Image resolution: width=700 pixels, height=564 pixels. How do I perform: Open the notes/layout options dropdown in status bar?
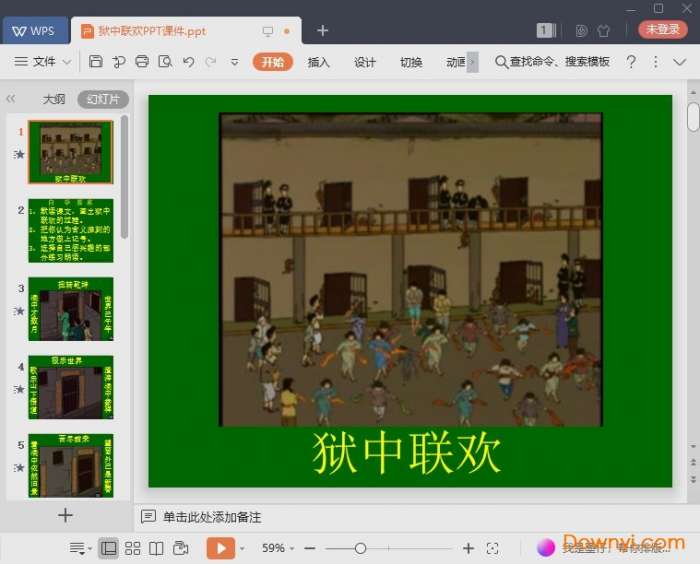80,548
